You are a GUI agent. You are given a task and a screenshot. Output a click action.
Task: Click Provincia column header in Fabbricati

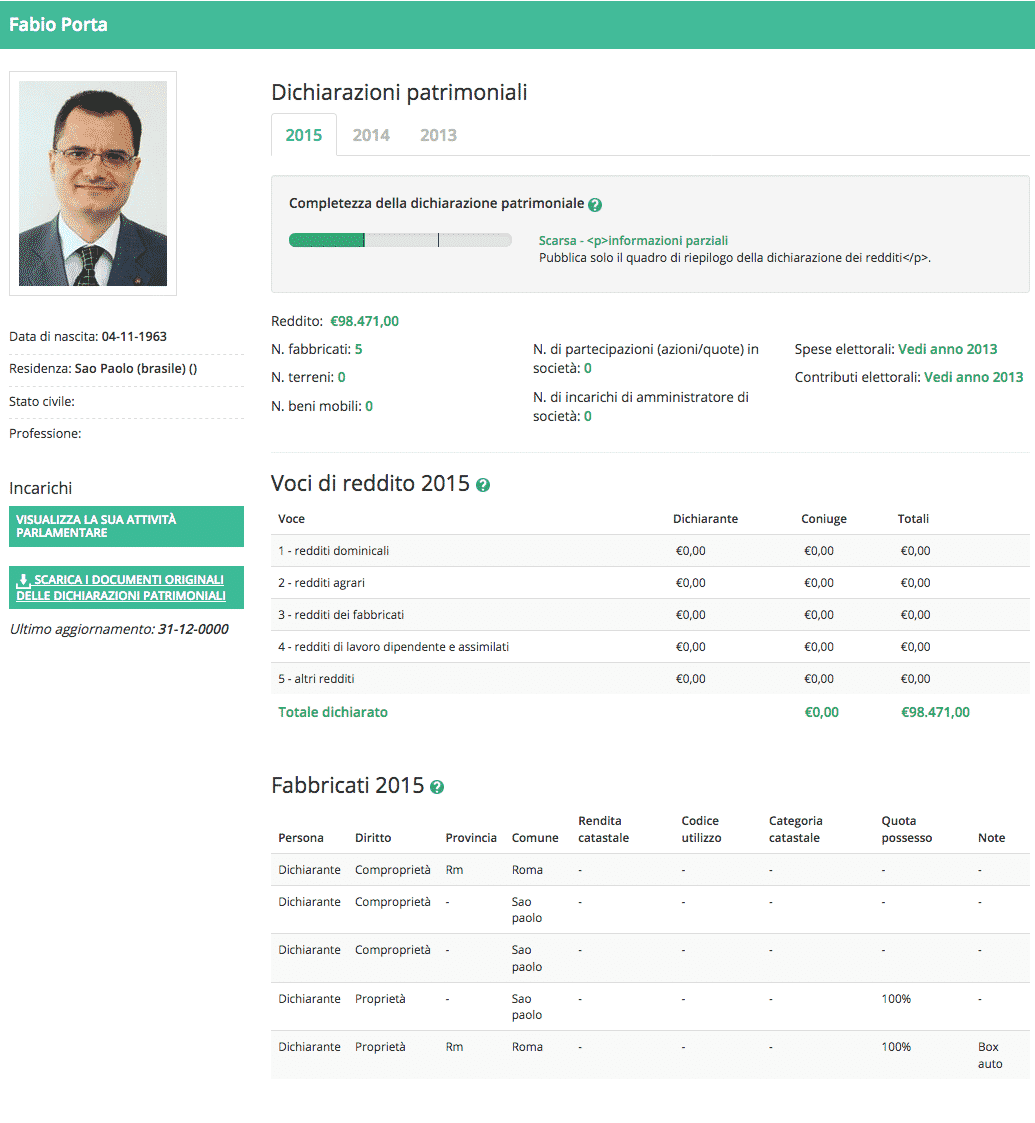click(x=471, y=838)
